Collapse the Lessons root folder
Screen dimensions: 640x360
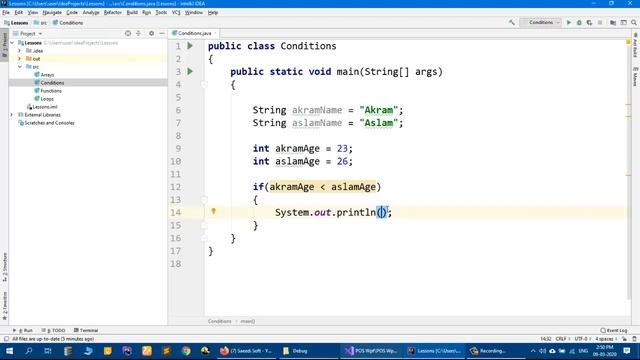tap(12, 43)
